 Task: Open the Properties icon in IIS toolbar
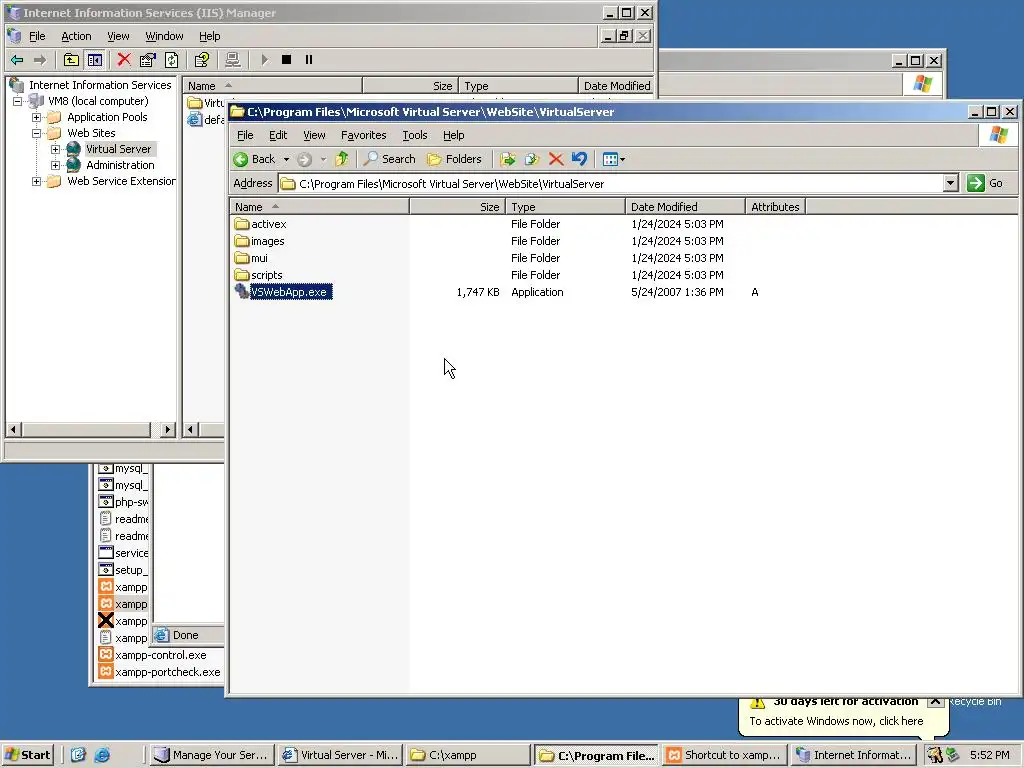pyautogui.click(x=148, y=60)
